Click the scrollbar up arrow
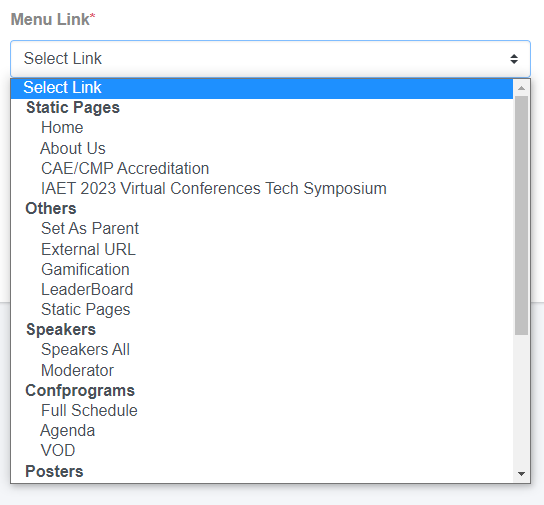 point(521,88)
